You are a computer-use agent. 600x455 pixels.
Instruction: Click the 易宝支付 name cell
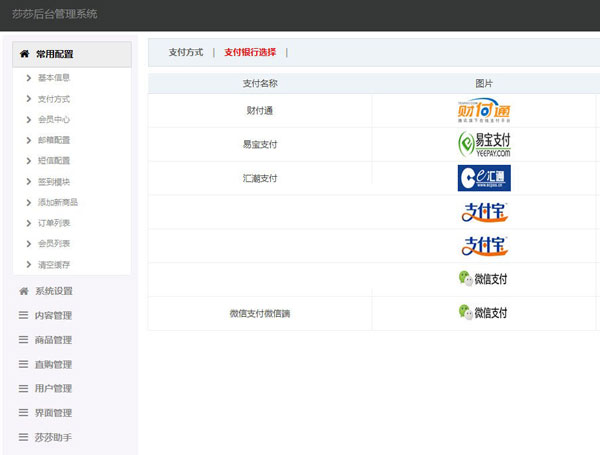click(x=260, y=144)
